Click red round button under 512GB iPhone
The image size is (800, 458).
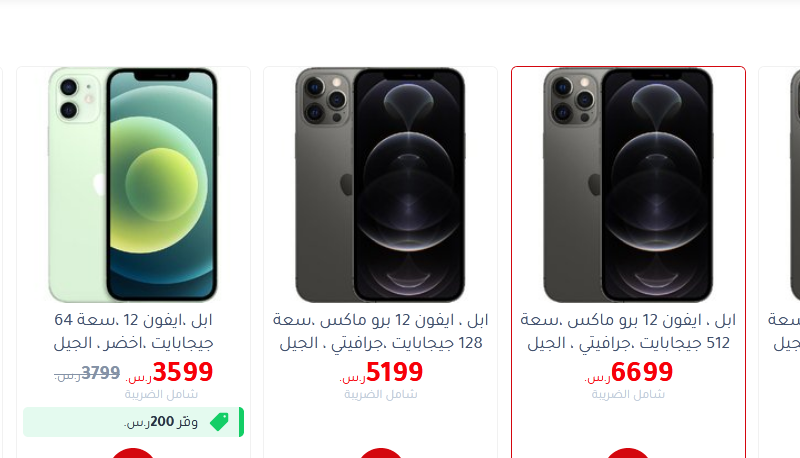coord(628,453)
